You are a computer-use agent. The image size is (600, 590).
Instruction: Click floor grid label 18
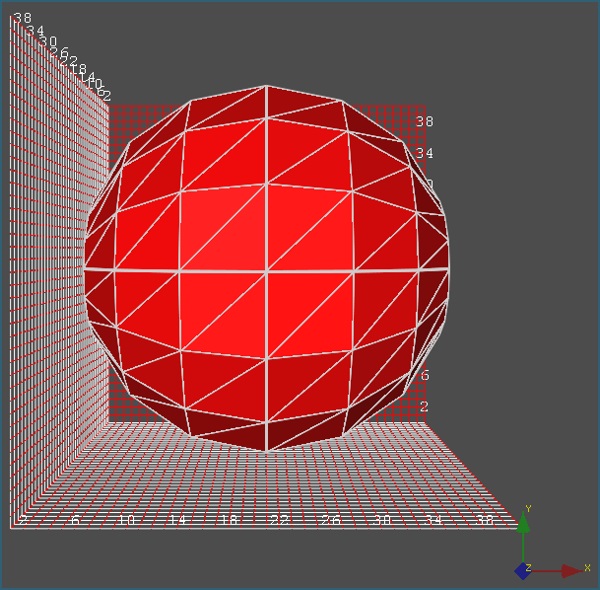[228, 521]
